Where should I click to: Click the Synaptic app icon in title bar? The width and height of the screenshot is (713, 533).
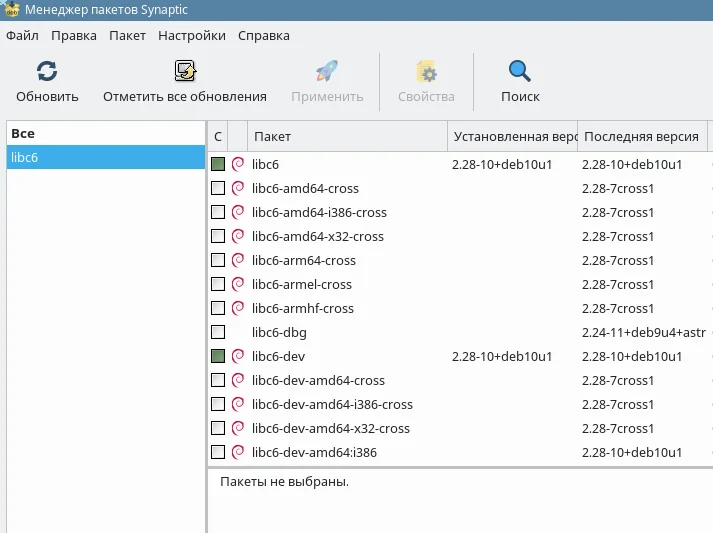click(x=11, y=9)
